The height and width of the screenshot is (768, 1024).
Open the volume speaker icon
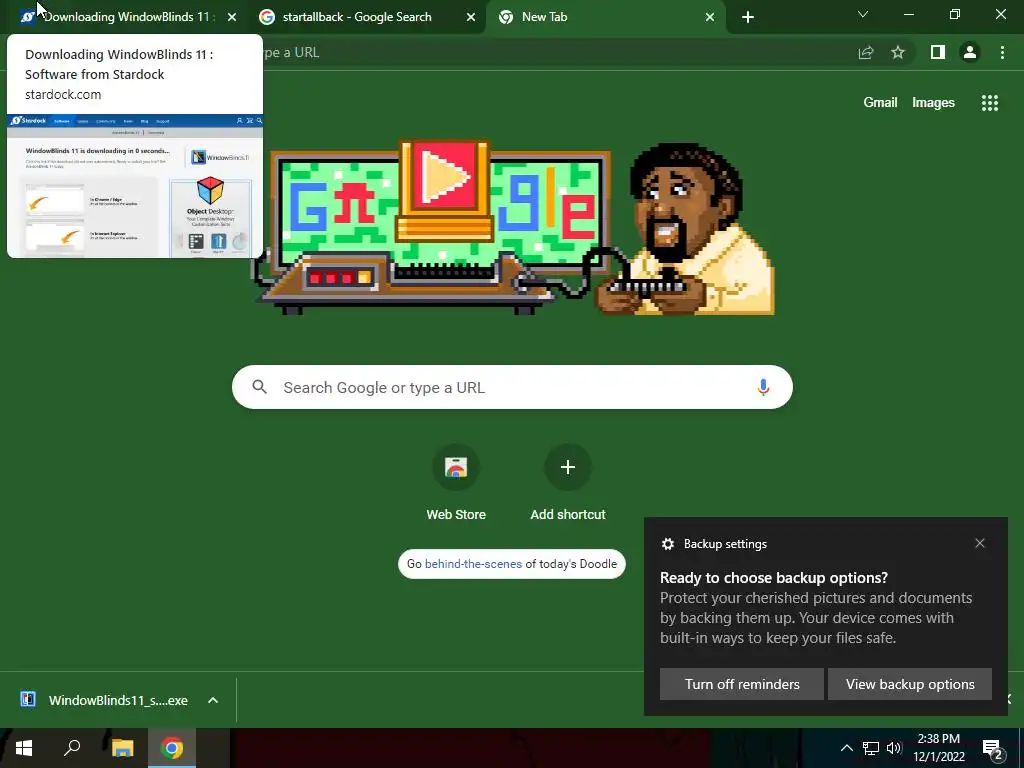895,748
